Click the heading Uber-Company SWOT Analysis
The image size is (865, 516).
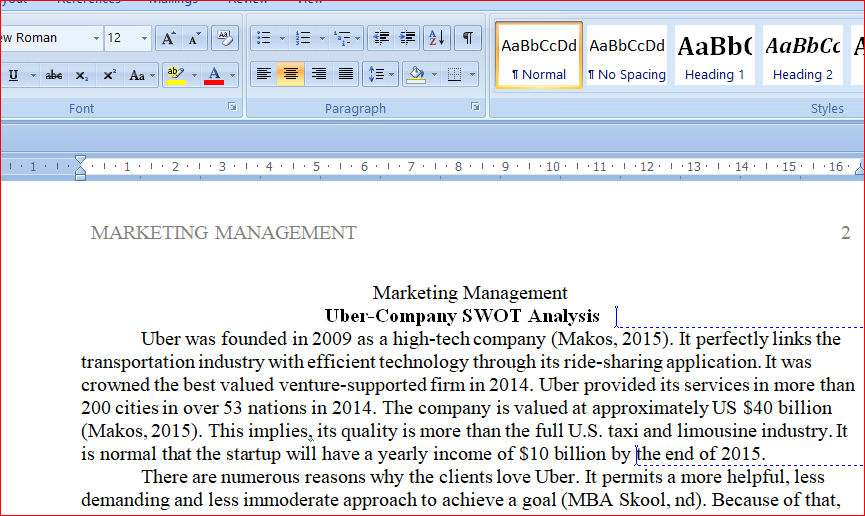pyautogui.click(x=462, y=316)
